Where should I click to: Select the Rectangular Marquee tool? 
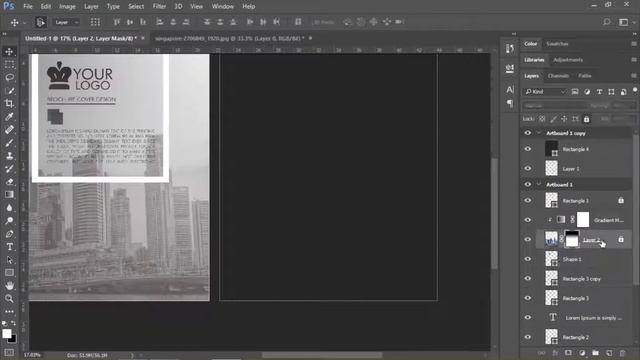pyautogui.click(x=9, y=64)
